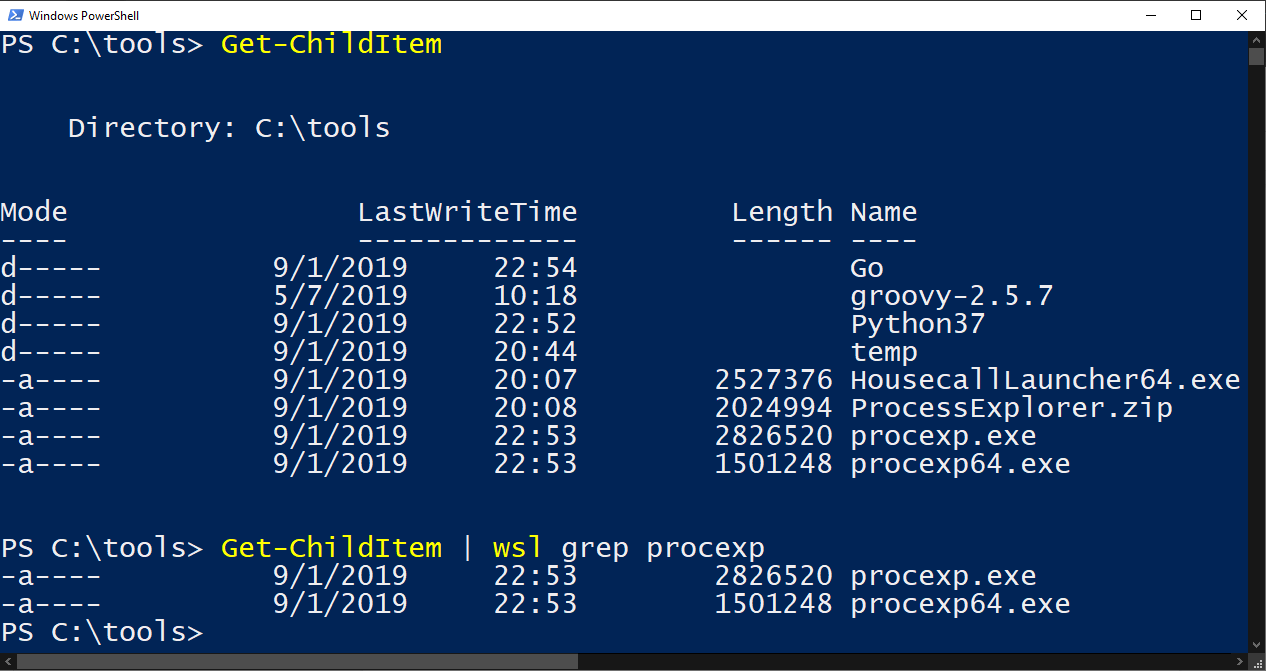Click the vertical scrollbar thumb

coord(1256,55)
